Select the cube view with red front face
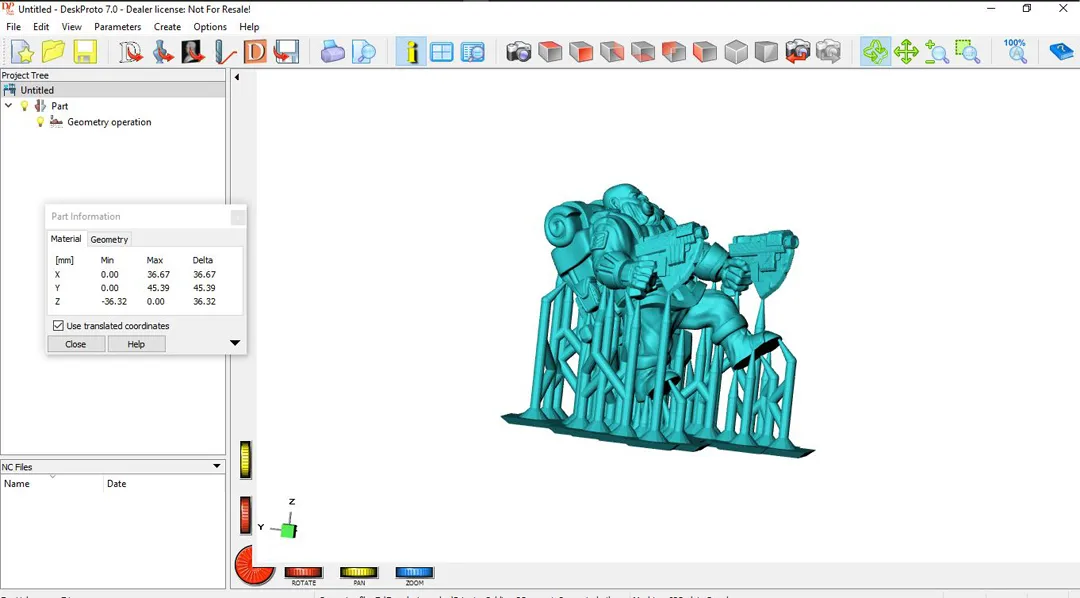Screen dimensions: 1080x598 [581, 52]
